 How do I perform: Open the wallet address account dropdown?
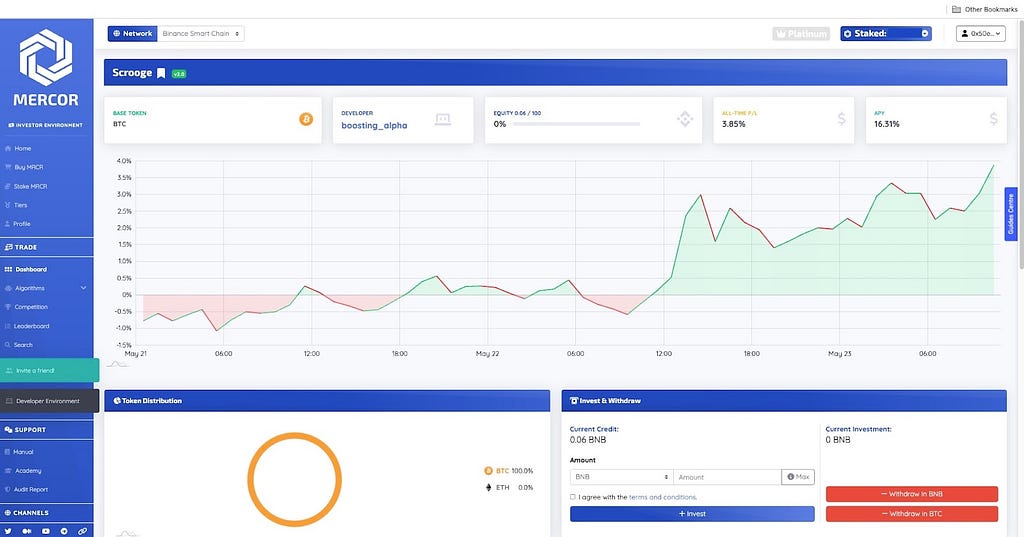pyautogui.click(x=980, y=33)
